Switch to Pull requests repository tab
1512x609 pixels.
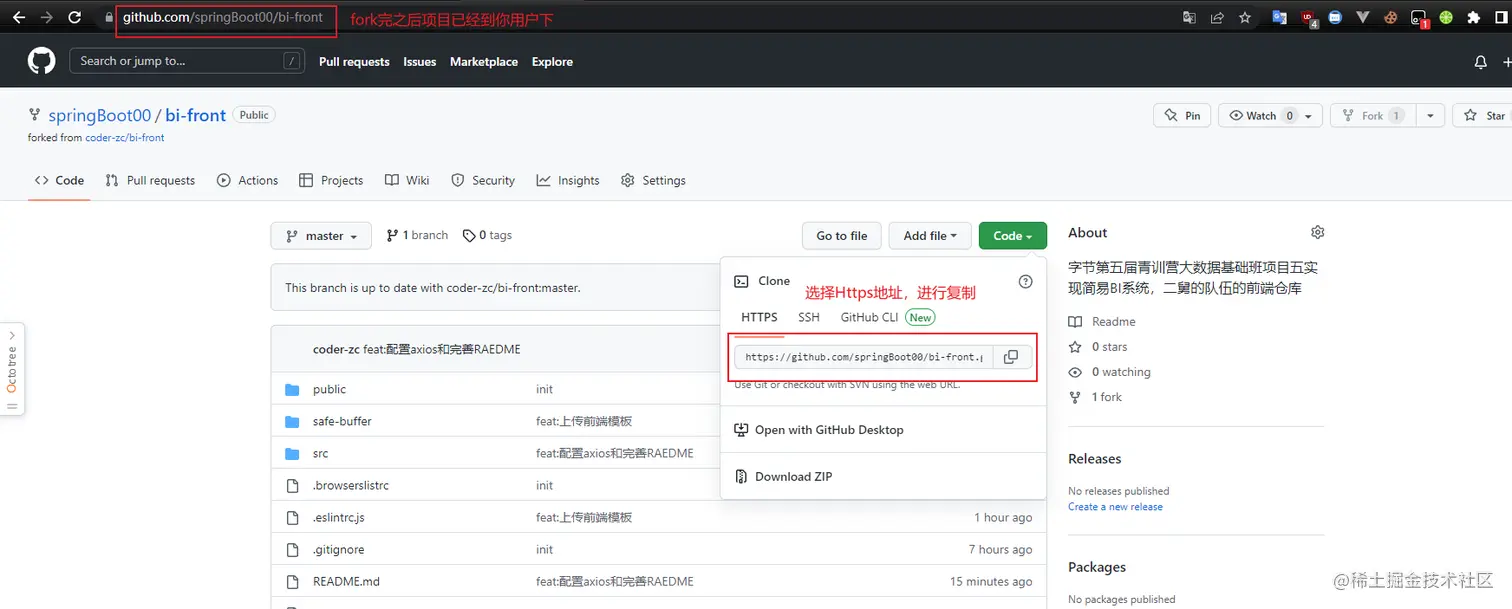pyautogui.click(x=150, y=180)
